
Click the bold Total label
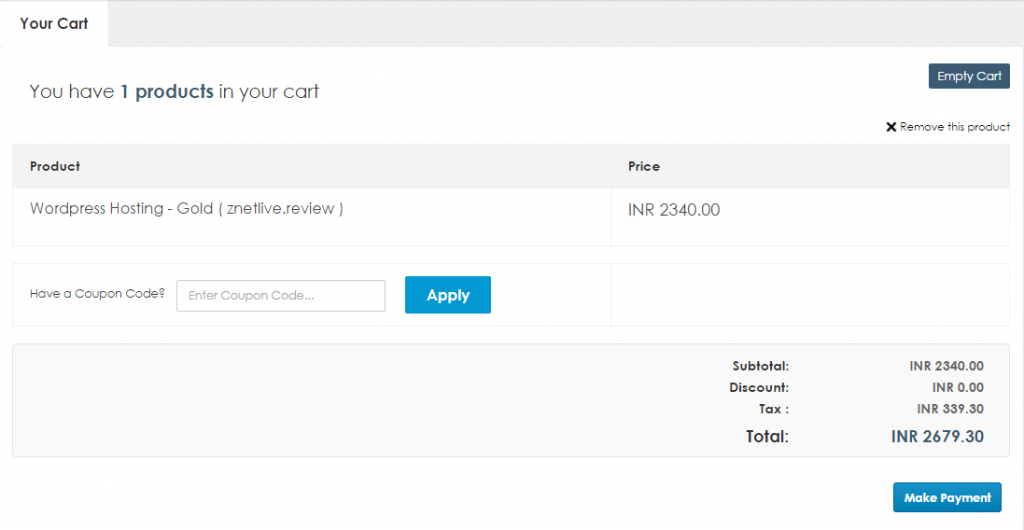(767, 436)
